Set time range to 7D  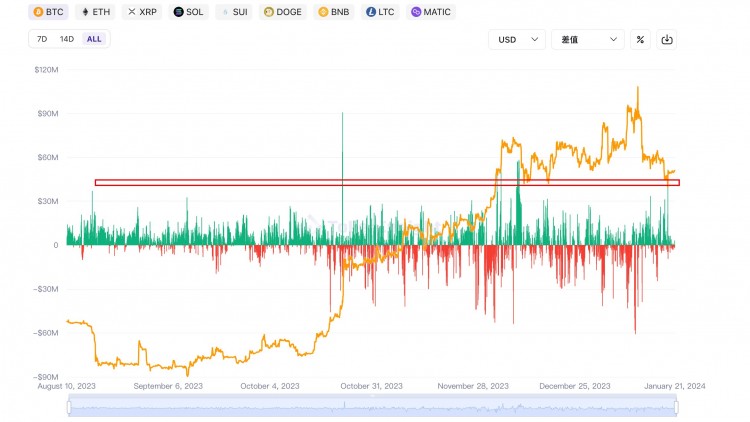42,39
